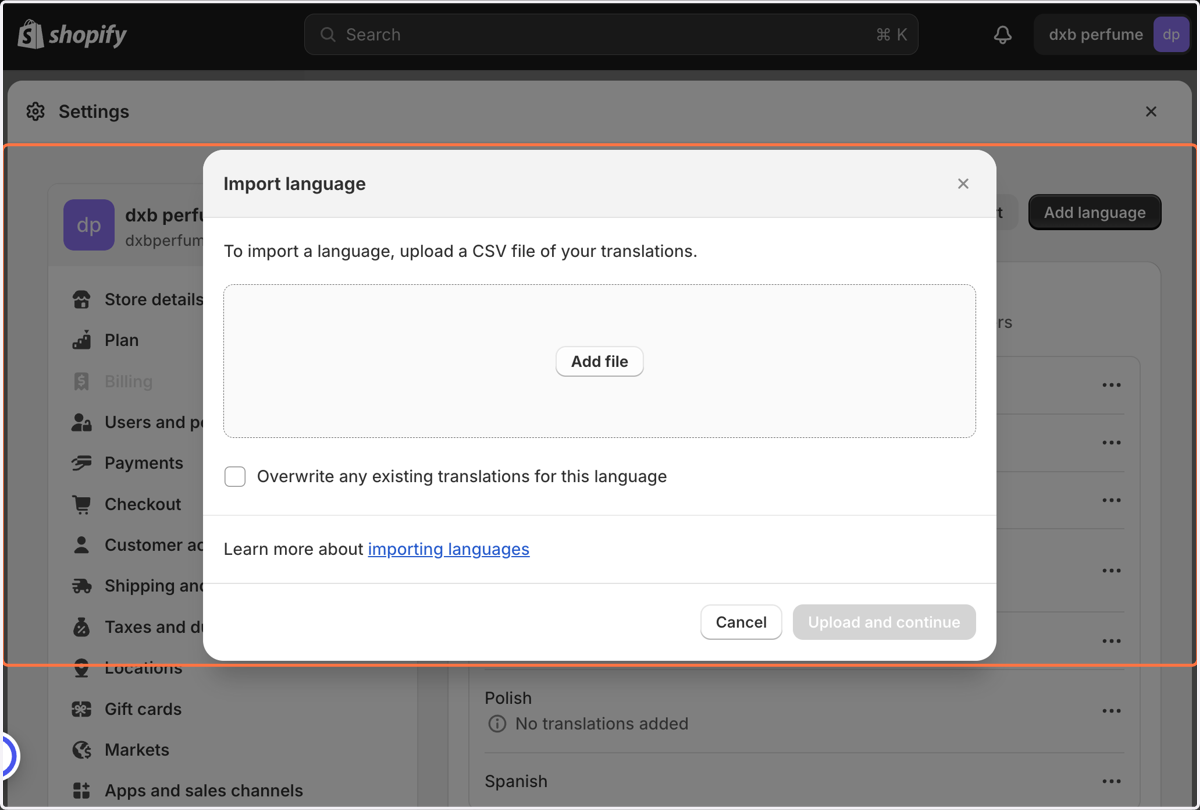Open Gift cards settings
1200x810 pixels.
point(143,710)
